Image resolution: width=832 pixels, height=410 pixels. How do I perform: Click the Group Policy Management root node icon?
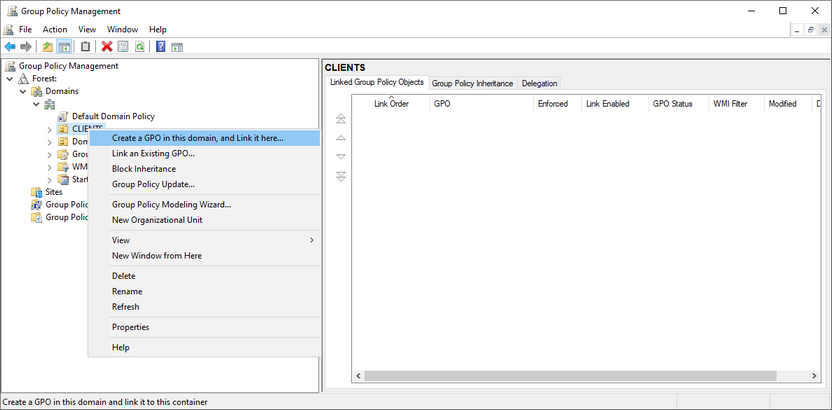(x=11, y=66)
